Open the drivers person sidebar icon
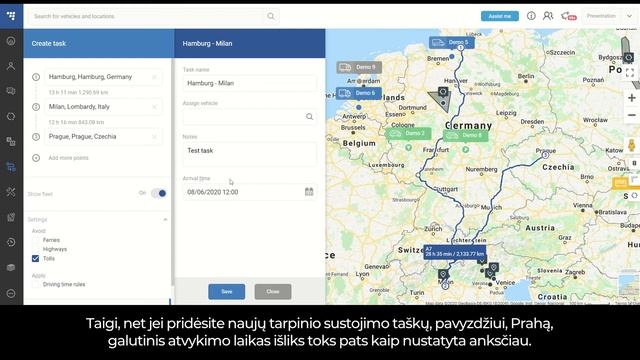Screen dimensions: 640x360 pos(11,66)
